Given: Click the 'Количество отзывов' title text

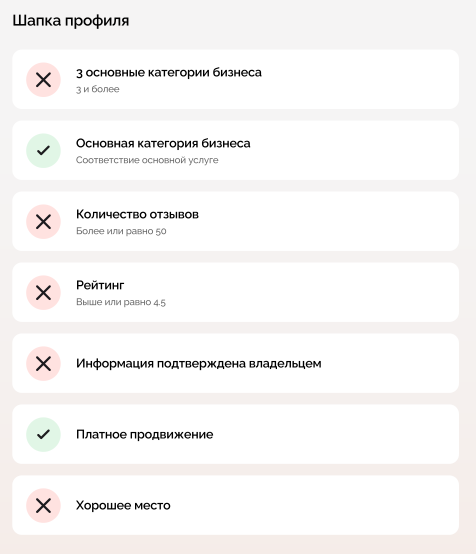Looking at the screenshot, I should tap(137, 214).
